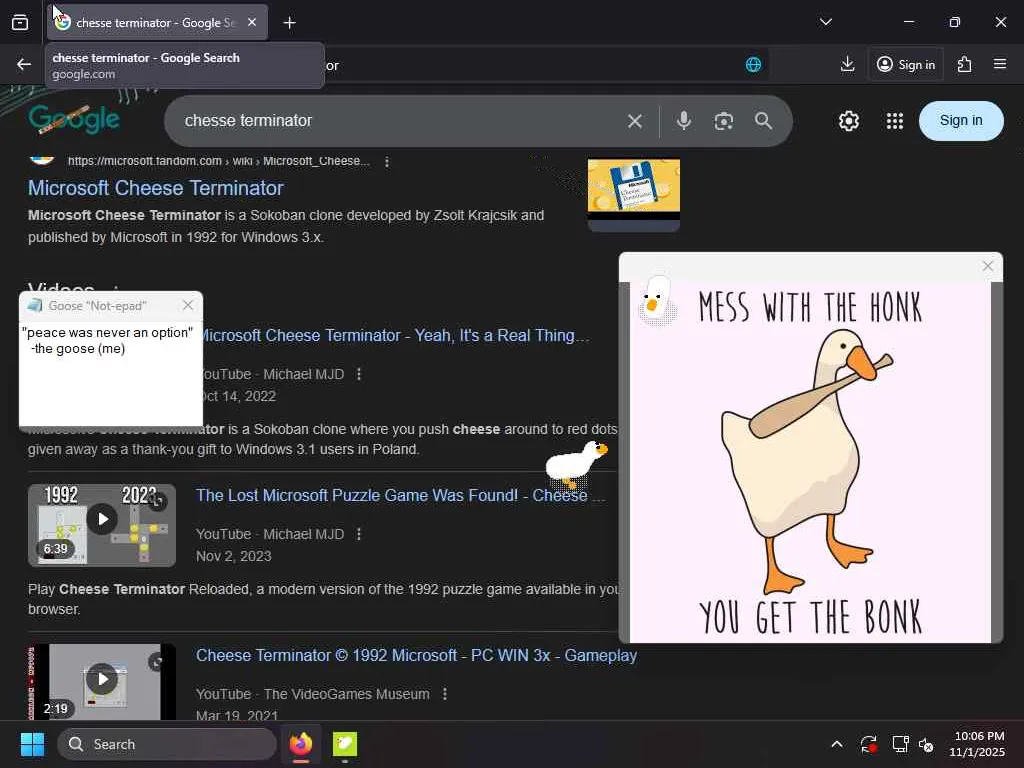The width and height of the screenshot is (1024, 768).
Task: Open network status tray icon
Action: 901,744
